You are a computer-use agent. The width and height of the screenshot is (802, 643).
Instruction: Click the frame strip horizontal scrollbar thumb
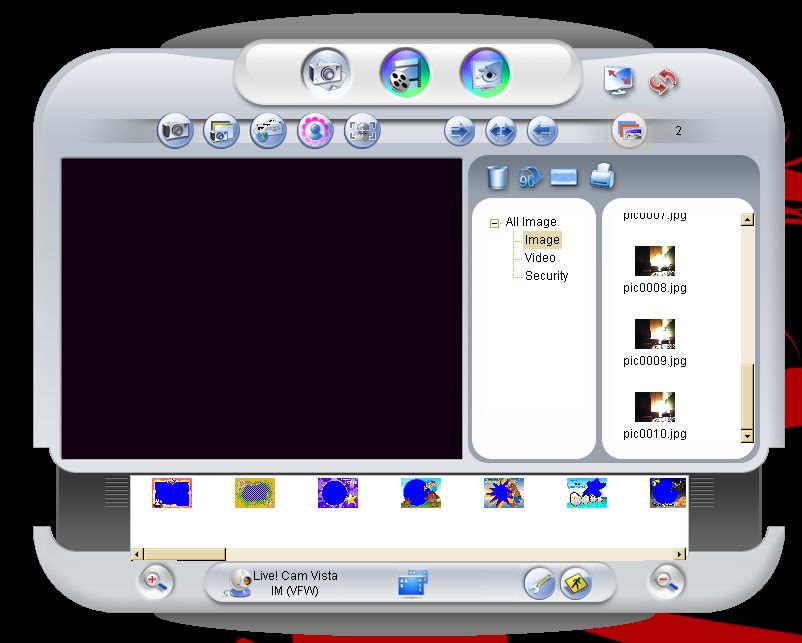[x=185, y=554]
